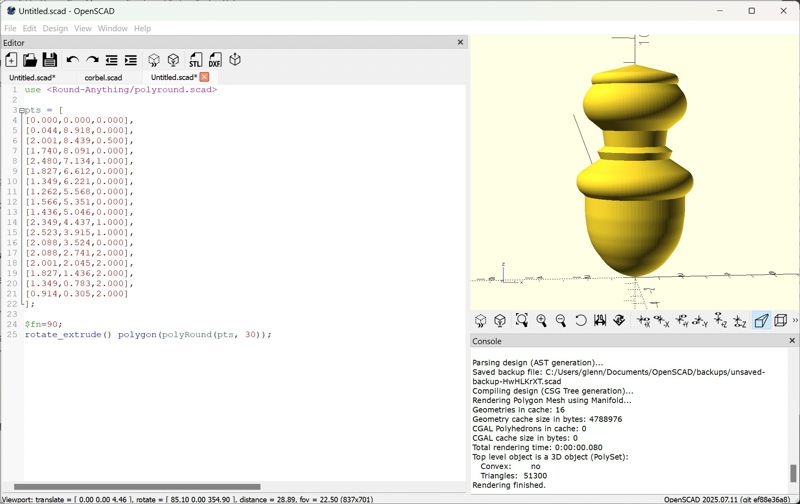Switch to orthogonal projection view
800x504 pixels.
click(781, 321)
